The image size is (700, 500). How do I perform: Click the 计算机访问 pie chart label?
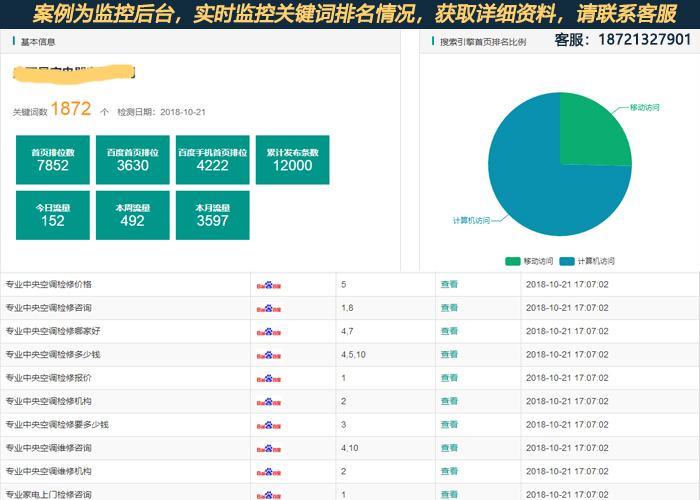(x=471, y=221)
